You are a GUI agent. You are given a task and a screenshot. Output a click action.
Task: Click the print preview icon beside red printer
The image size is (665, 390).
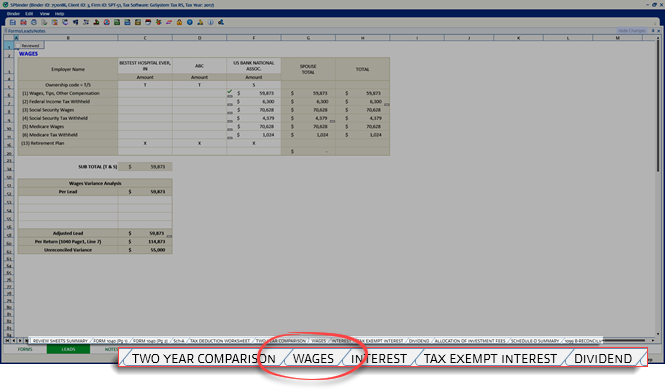click(x=34, y=22)
